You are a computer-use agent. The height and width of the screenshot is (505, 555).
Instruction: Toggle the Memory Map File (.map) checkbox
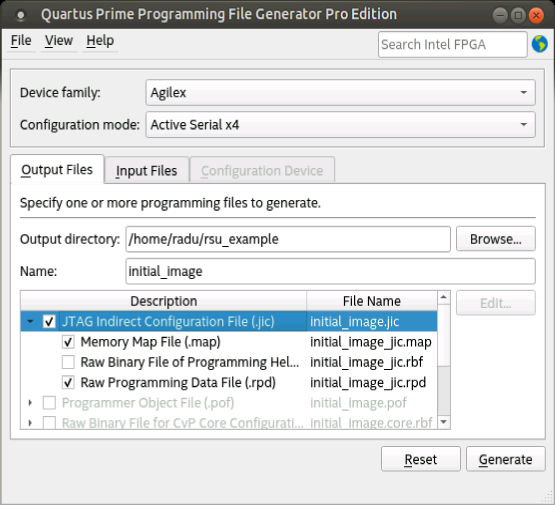click(68, 342)
